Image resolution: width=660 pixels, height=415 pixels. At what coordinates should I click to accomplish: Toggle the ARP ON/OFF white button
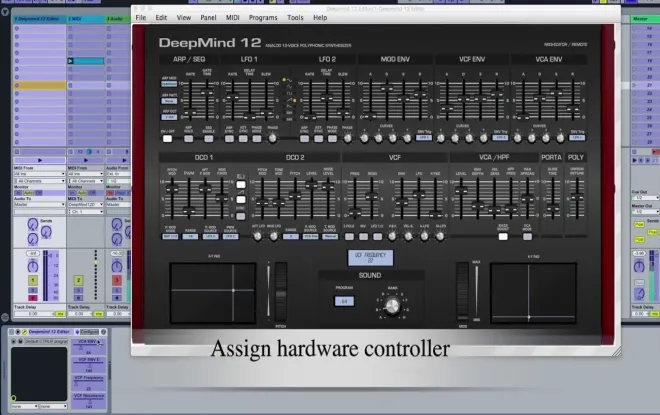[168, 138]
